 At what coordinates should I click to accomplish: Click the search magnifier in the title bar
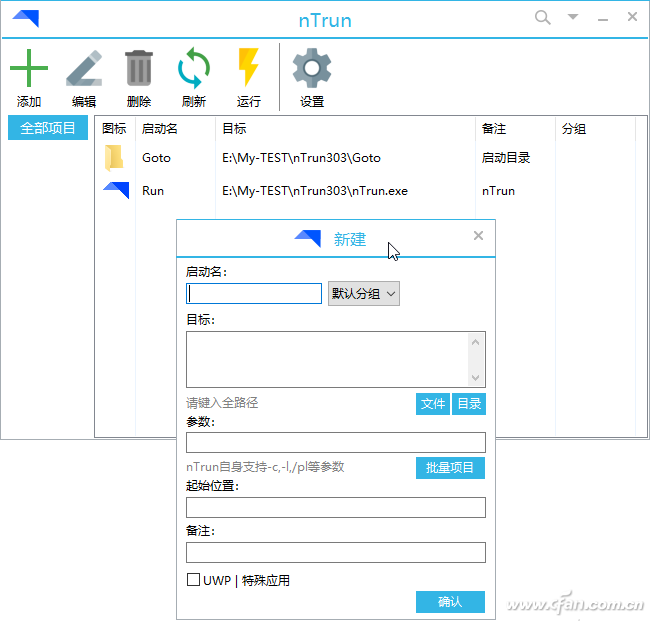pyautogui.click(x=543, y=18)
